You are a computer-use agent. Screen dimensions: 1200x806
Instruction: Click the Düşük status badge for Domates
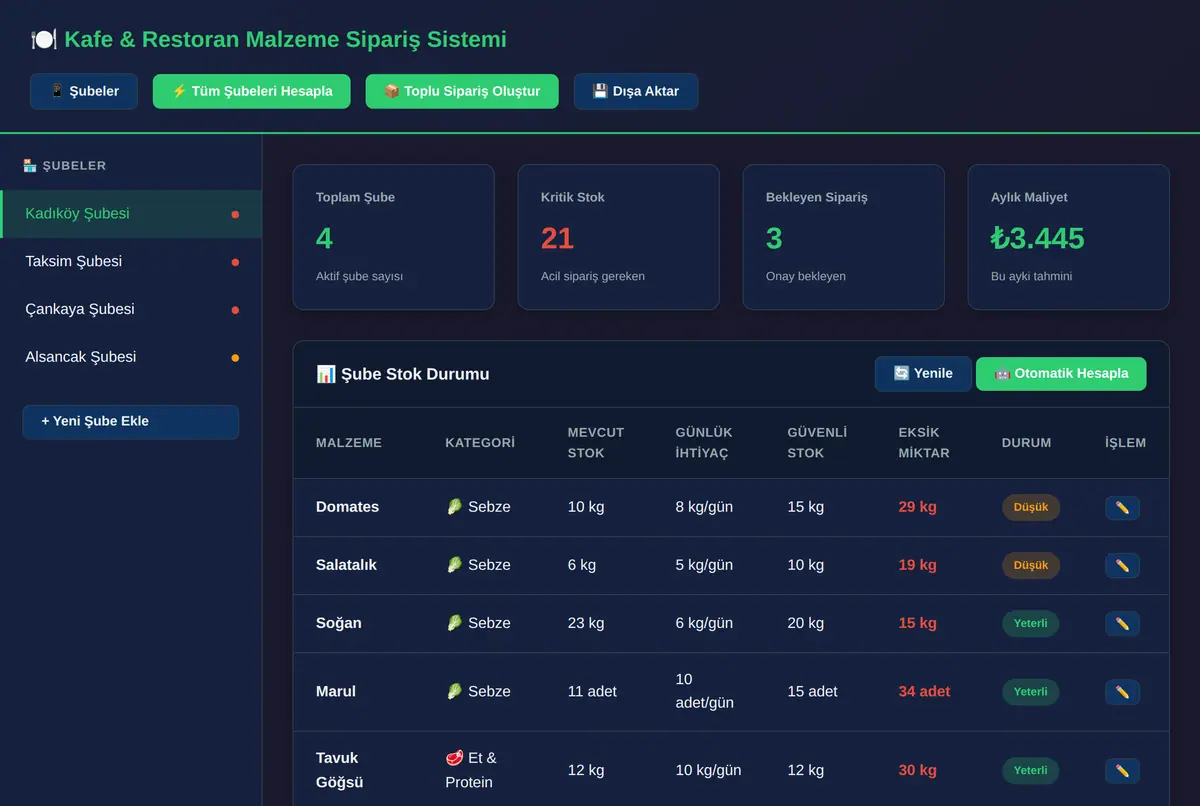[1031, 508]
